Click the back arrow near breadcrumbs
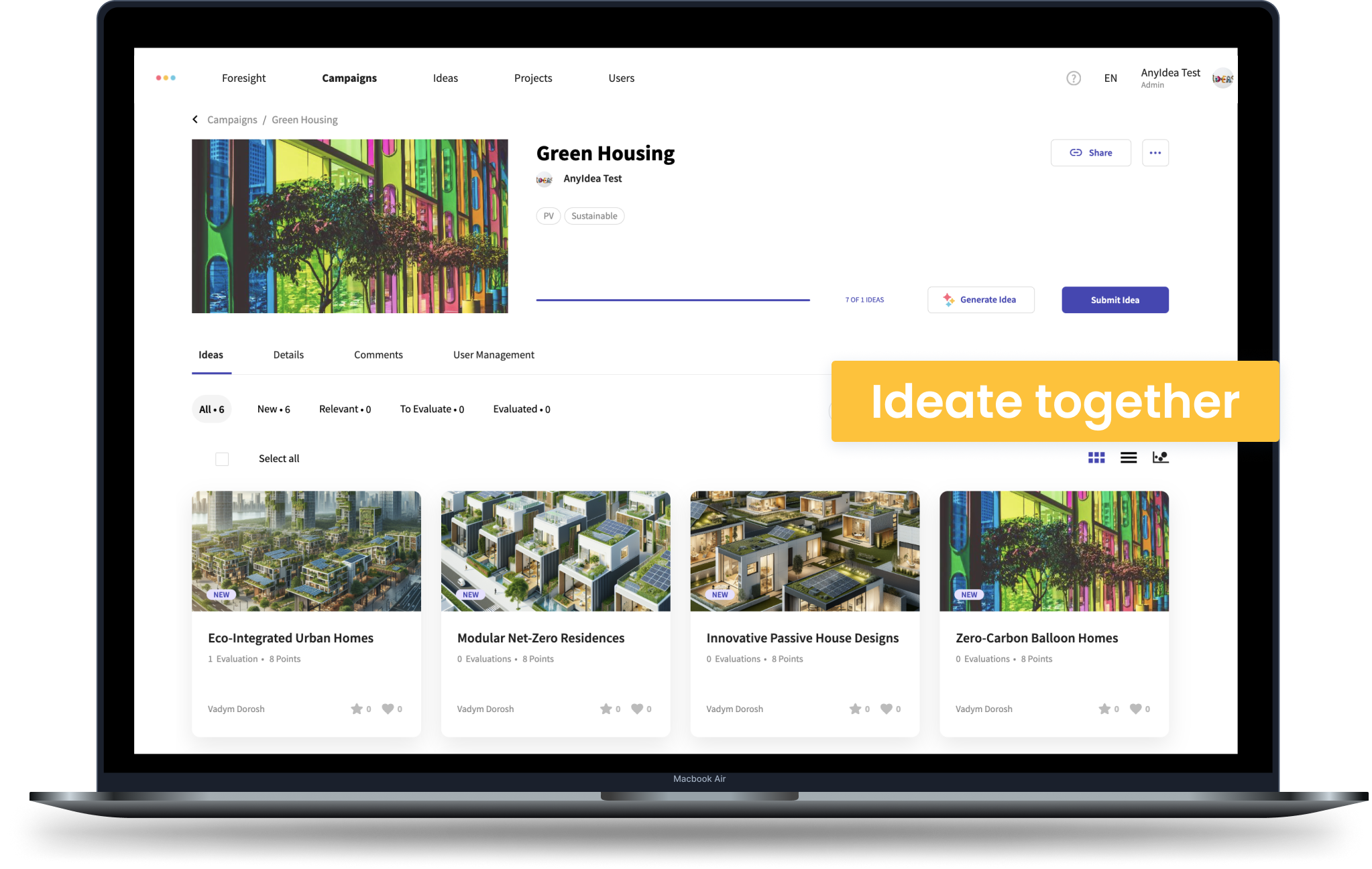The image size is (1372, 869). [x=194, y=119]
